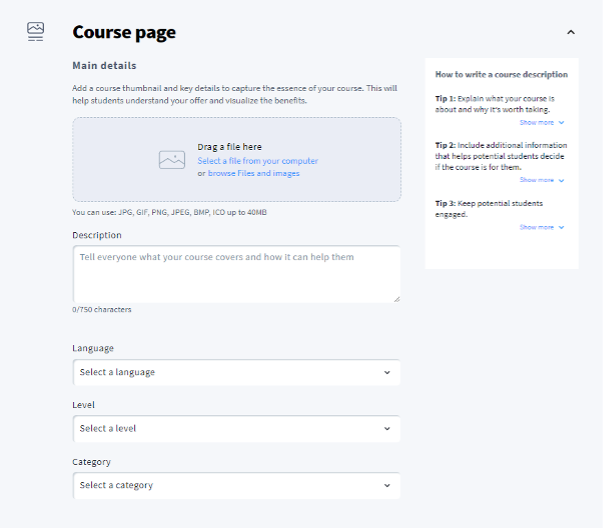
Task: Click the Description textarea resize handle
Action: [x=396, y=298]
